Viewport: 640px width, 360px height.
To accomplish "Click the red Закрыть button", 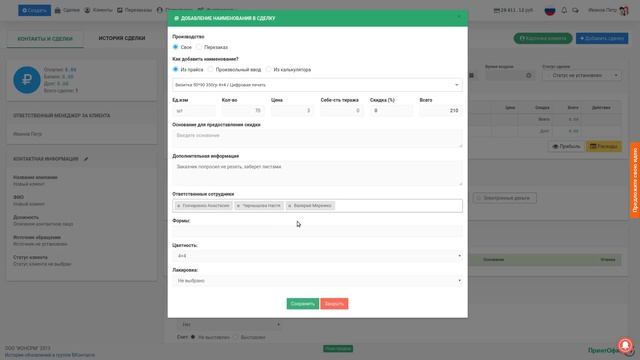I will coord(334,304).
